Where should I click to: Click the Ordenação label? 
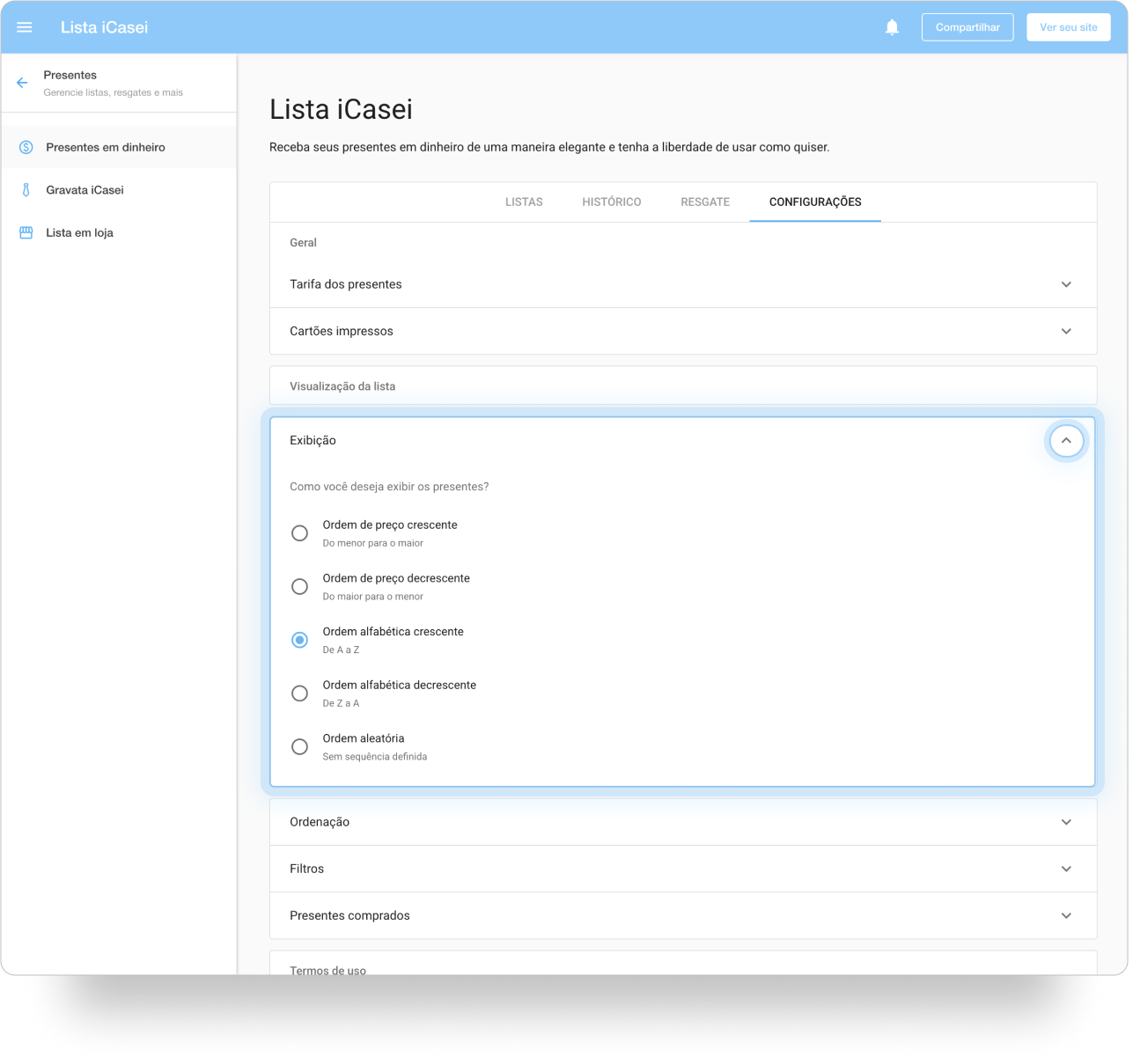pyautogui.click(x=320, y=822)
